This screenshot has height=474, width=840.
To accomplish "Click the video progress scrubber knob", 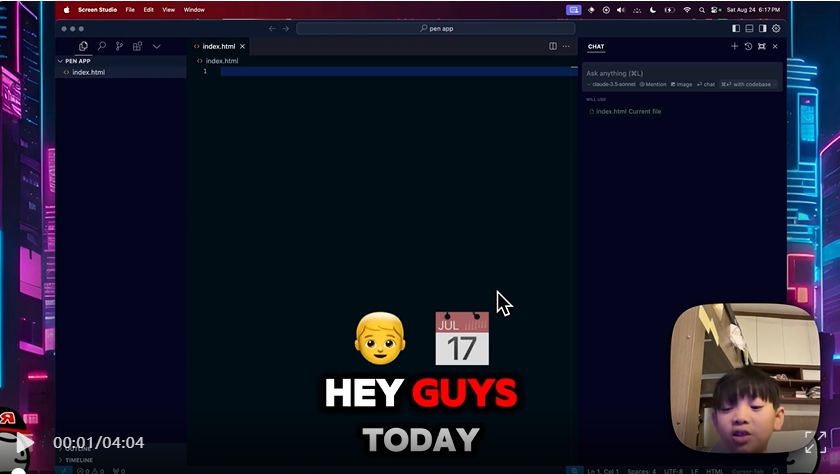I will tap(19, 472).
